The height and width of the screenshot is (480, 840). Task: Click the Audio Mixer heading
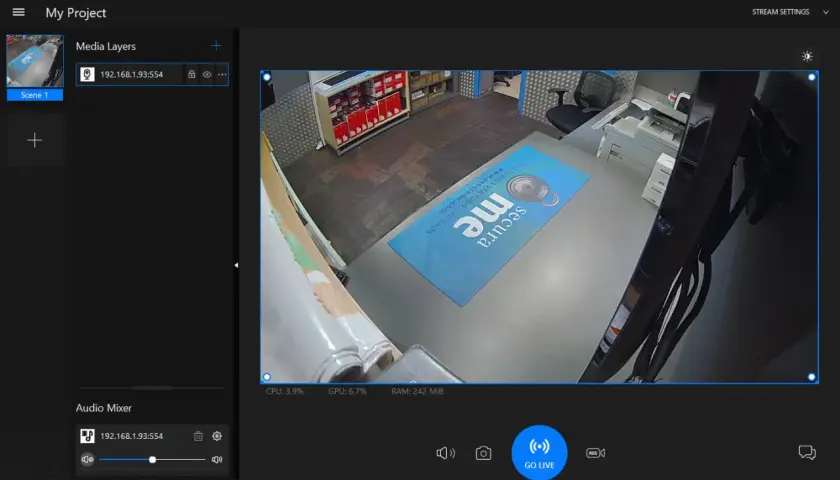click(x=103, y=408)
